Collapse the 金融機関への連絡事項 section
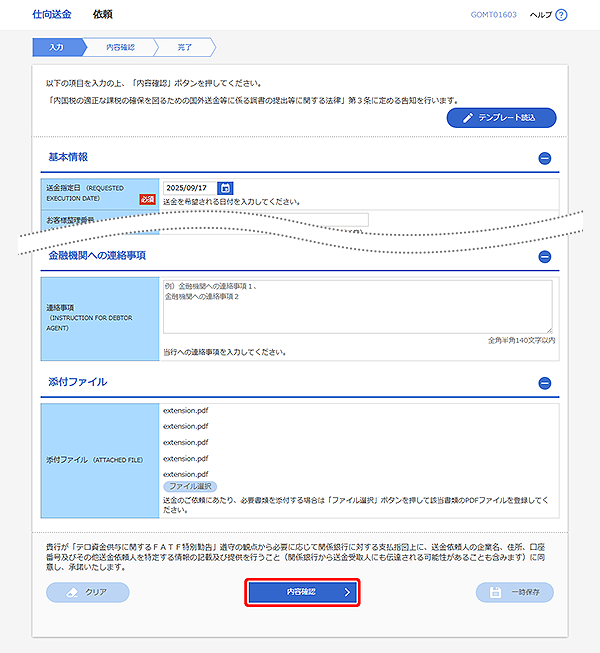Image resolution: width=600 pixels, height=653 pixels. coord(545,257)
